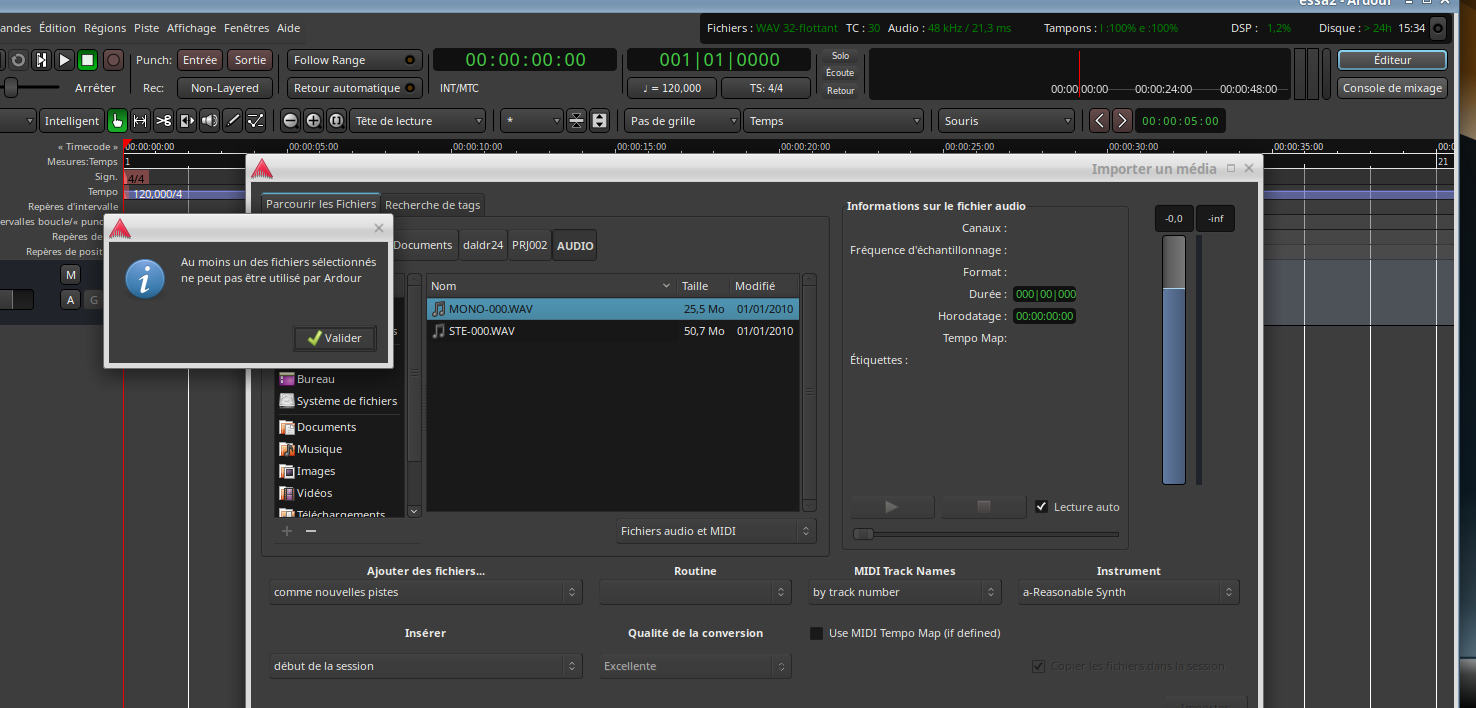Open the Fichiers audio et MIDI filter dropdown
This screenshot has width=1476, height=708.
pyautogui.click(x=716, y=531)
